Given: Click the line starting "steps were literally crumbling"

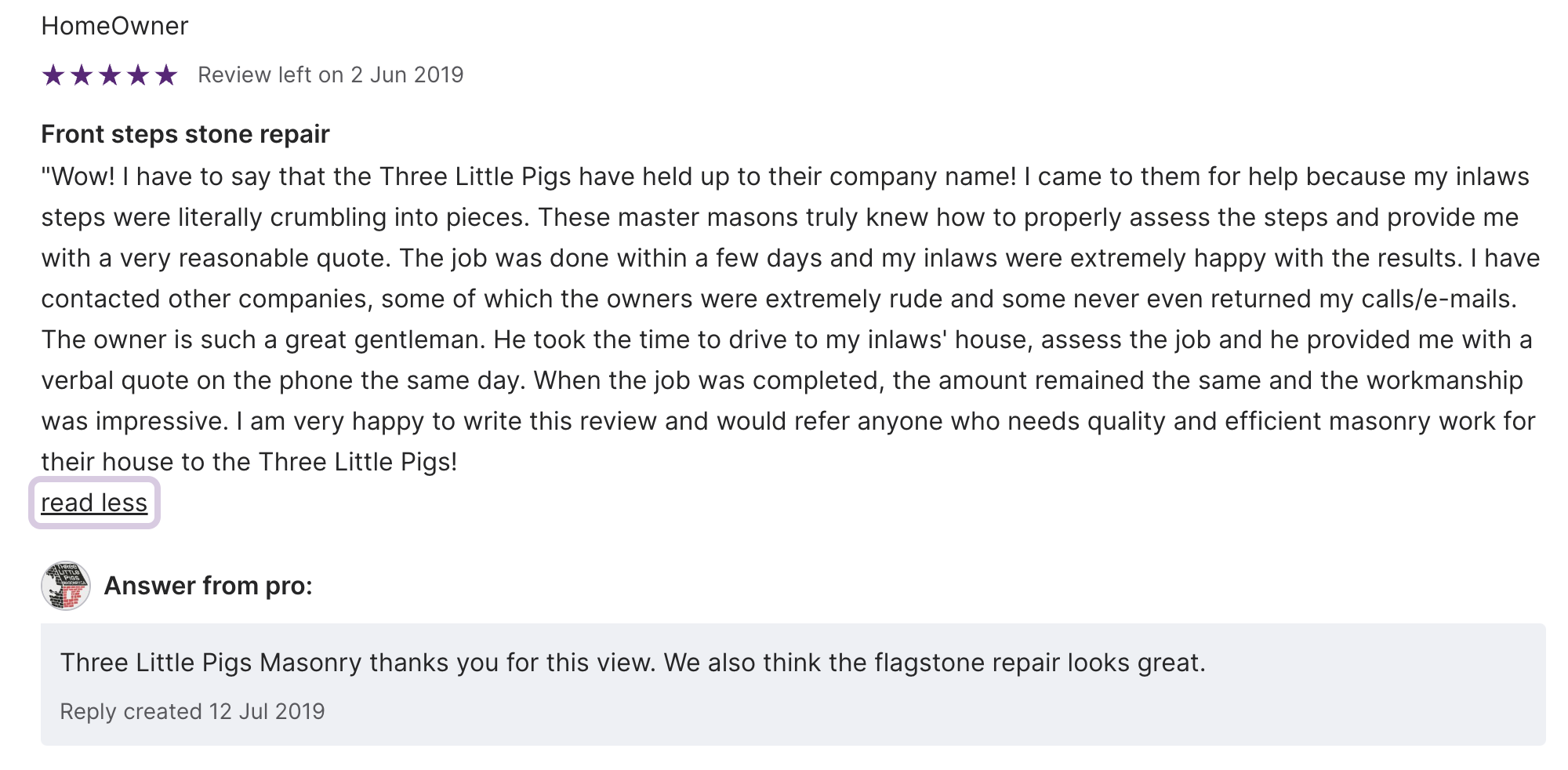Looking at the screenshot, I should point(779,217).
